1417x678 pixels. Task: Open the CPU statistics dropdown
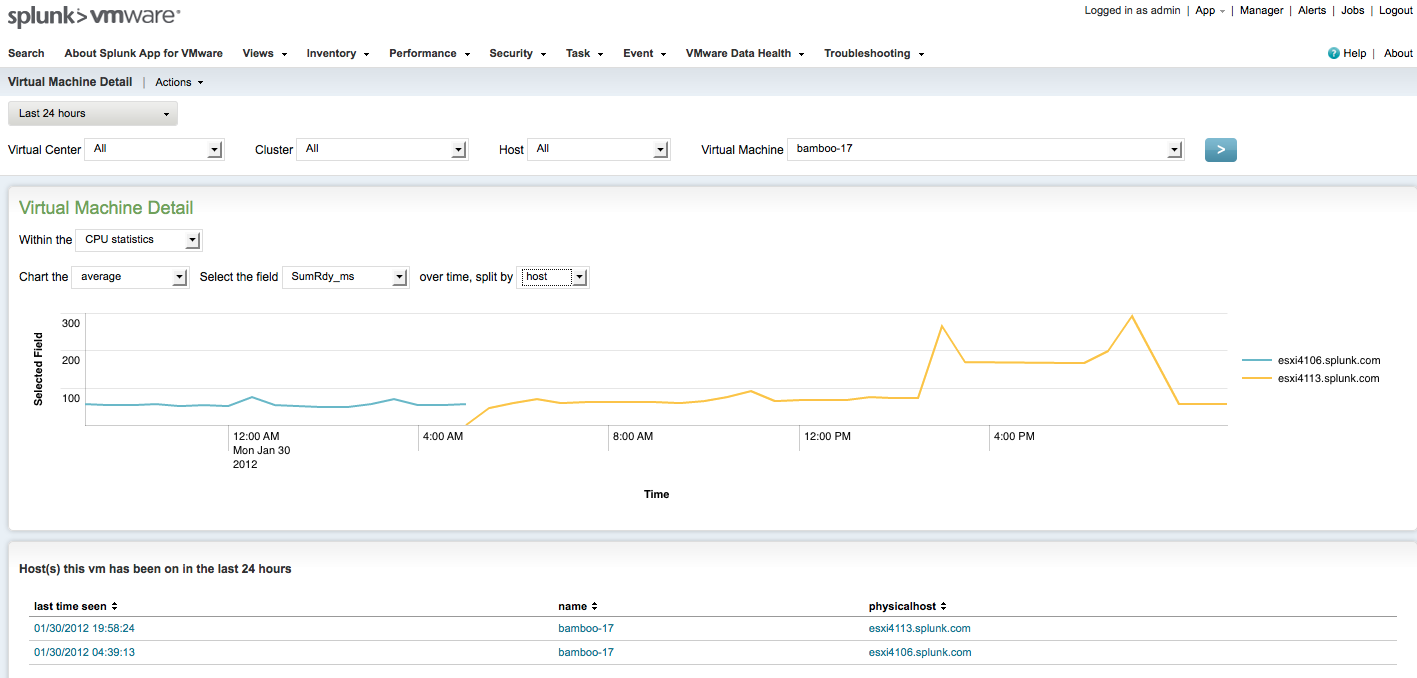pyautogui.click(x=139, y=240)
